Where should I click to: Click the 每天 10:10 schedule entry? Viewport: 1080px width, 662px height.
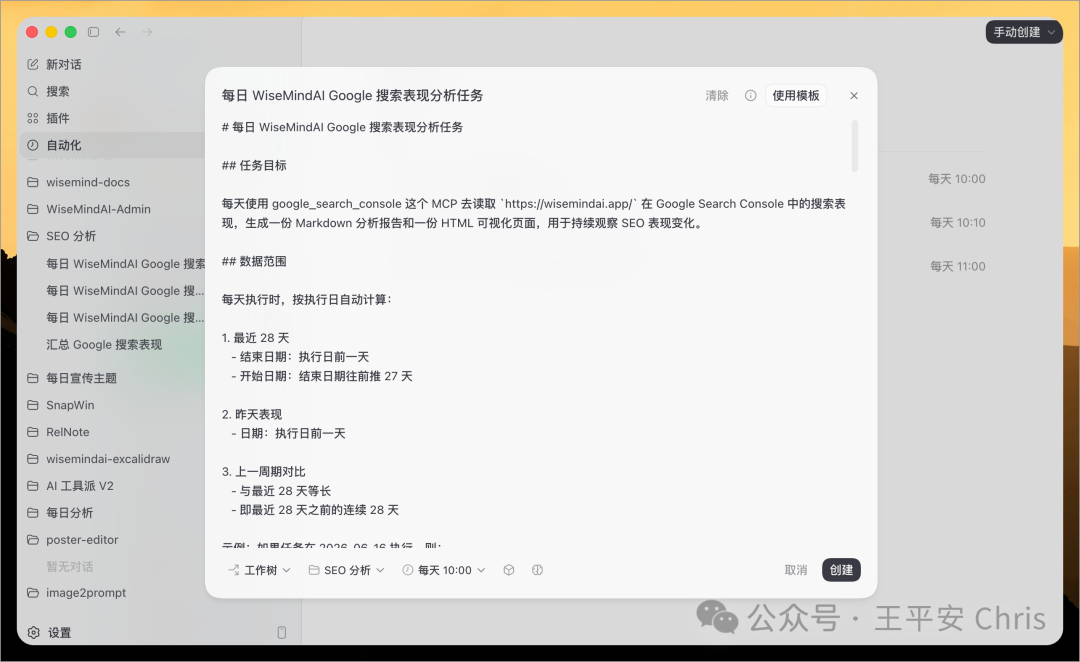[957, 223]
